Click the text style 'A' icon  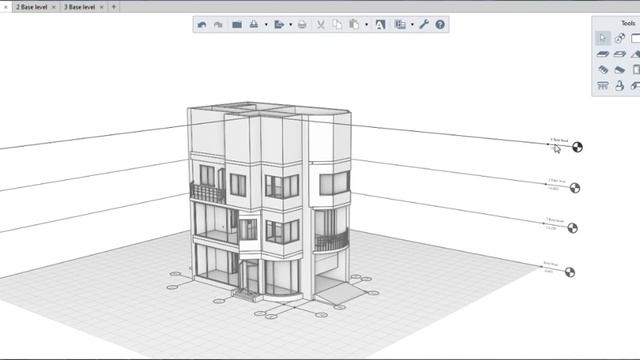(380, 24)
